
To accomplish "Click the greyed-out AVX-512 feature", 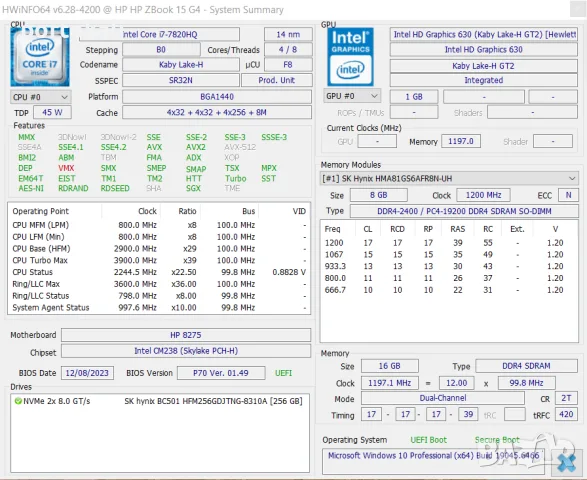I will (x=240, y=147).
